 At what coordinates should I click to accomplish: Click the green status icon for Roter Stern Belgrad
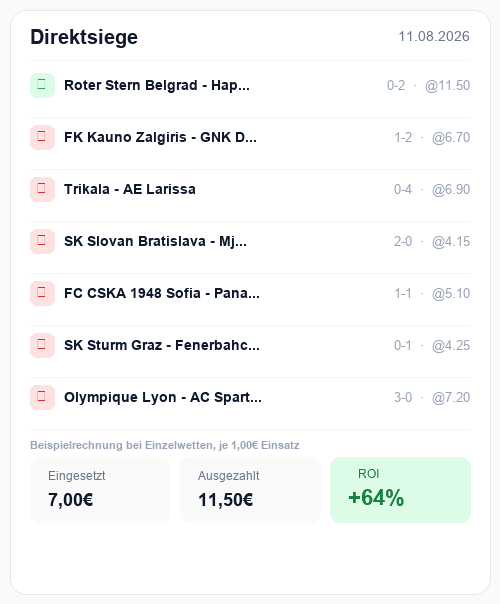coord(42,85)
